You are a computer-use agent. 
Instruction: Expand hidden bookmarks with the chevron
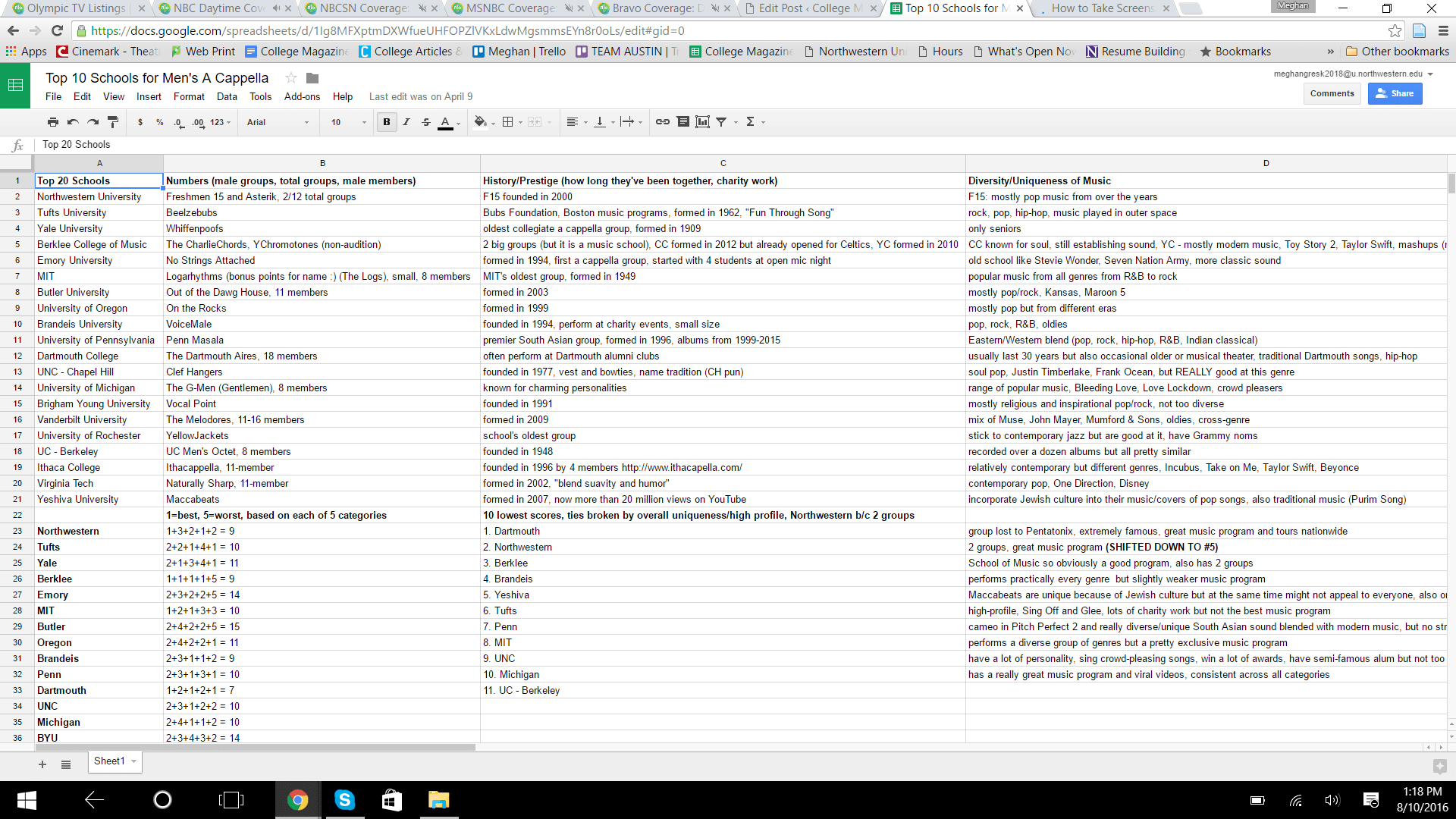[x=1330, y=52]
